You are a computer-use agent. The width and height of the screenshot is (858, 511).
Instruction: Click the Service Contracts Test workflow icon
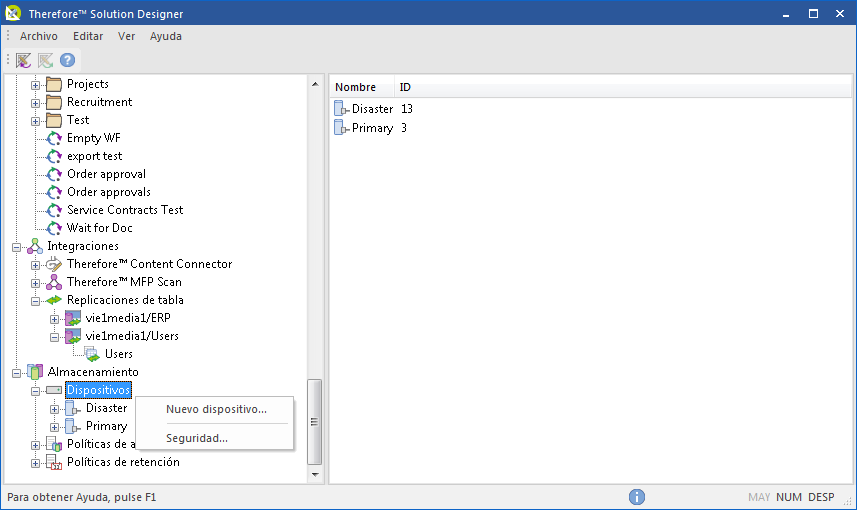point(54,211)
